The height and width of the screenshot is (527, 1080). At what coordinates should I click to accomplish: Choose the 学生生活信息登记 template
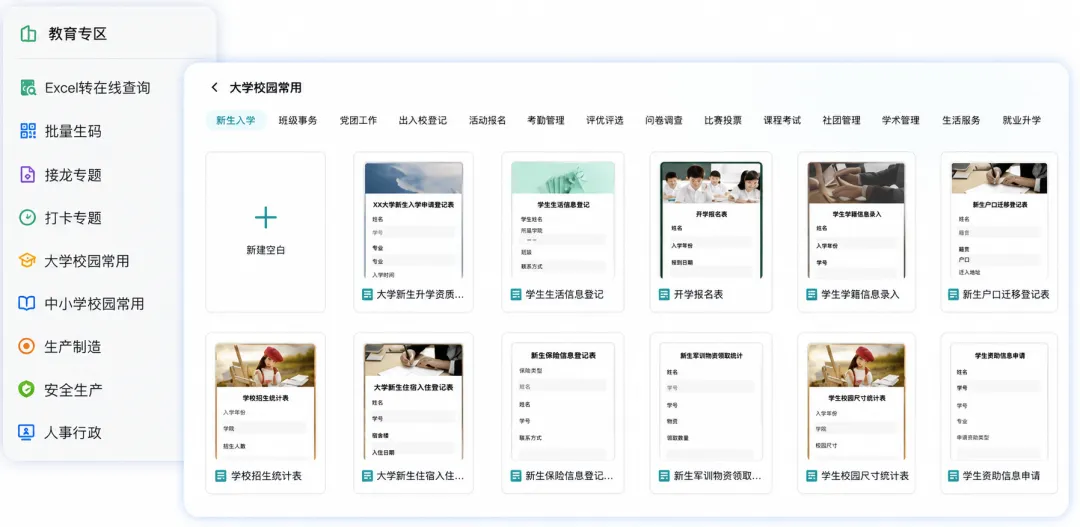click(x=563, y=231)
